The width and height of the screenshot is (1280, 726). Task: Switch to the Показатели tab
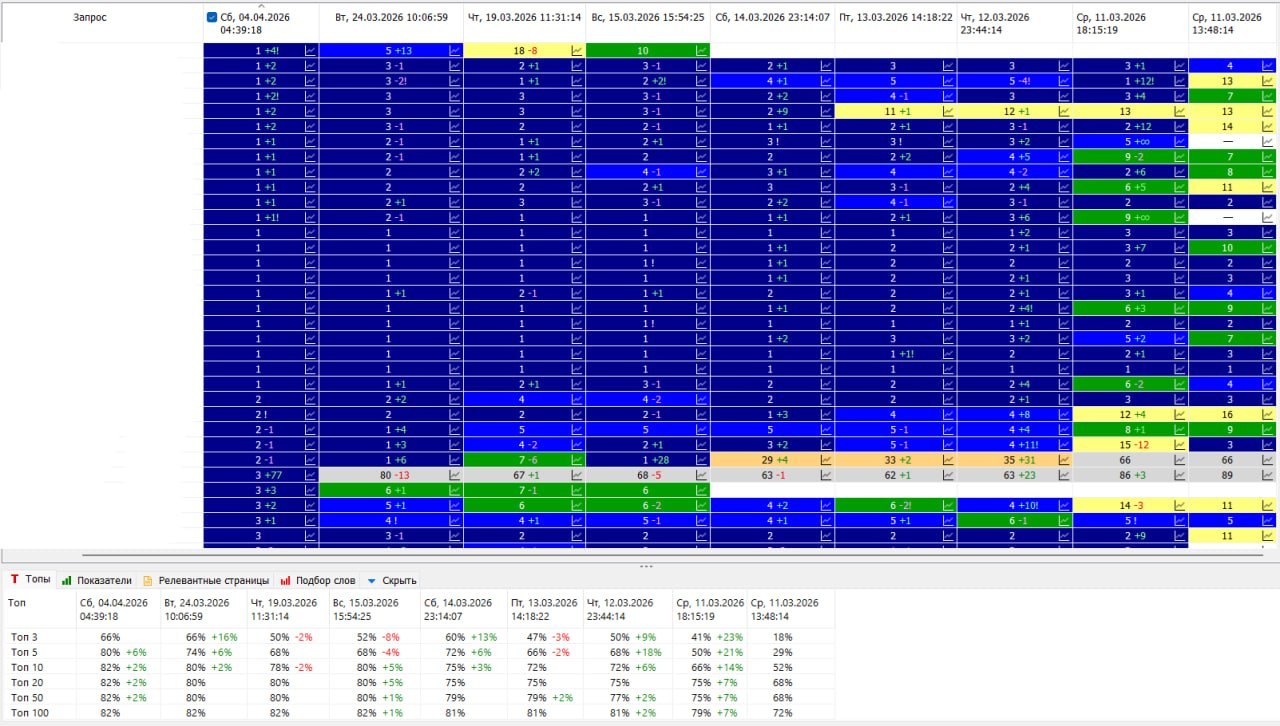[x=97, y=580]
